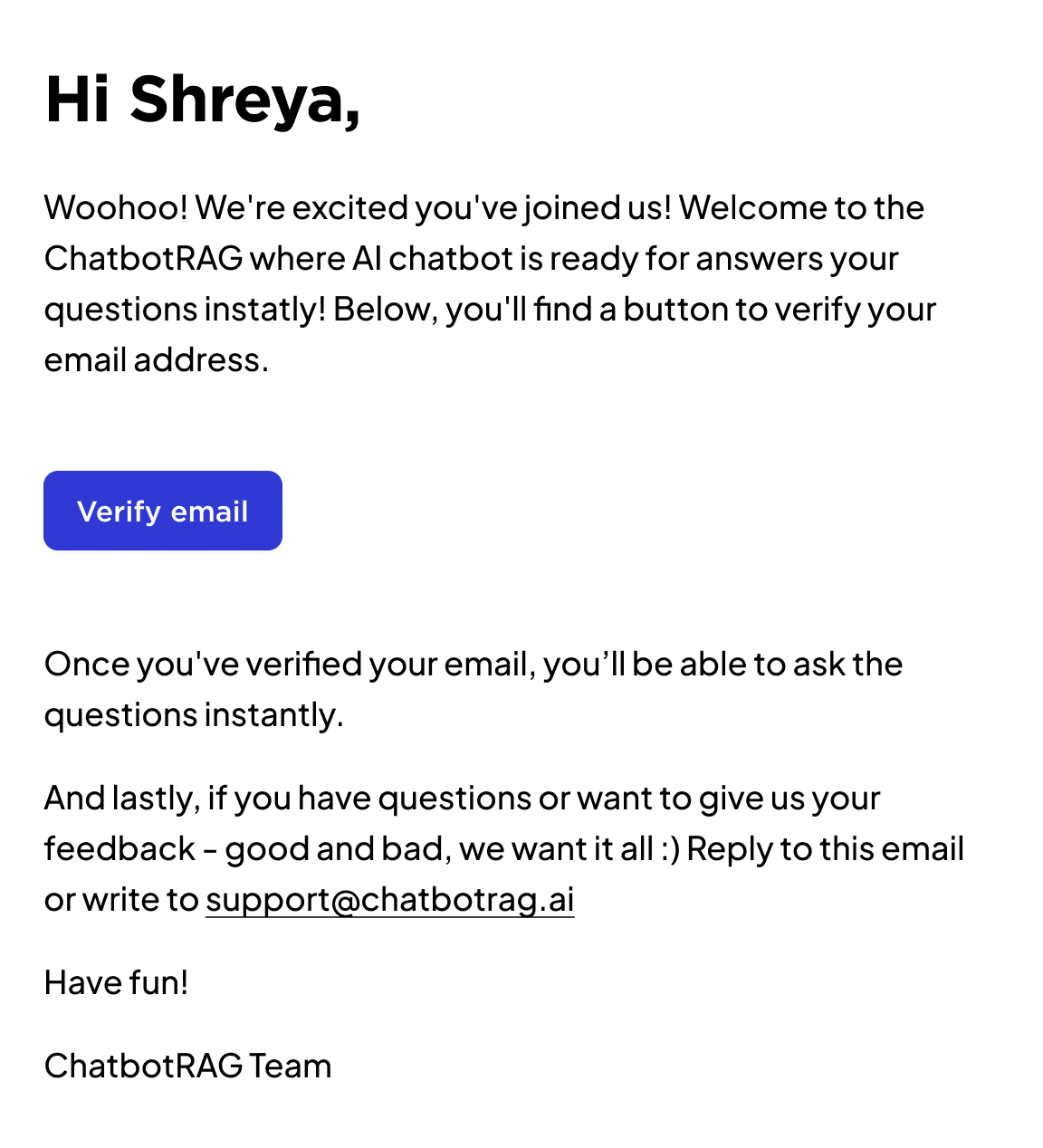Click "And lastly," at the feedback paragraph start
Viewport: 1043px width, 1148px height.
coord(122,799)
